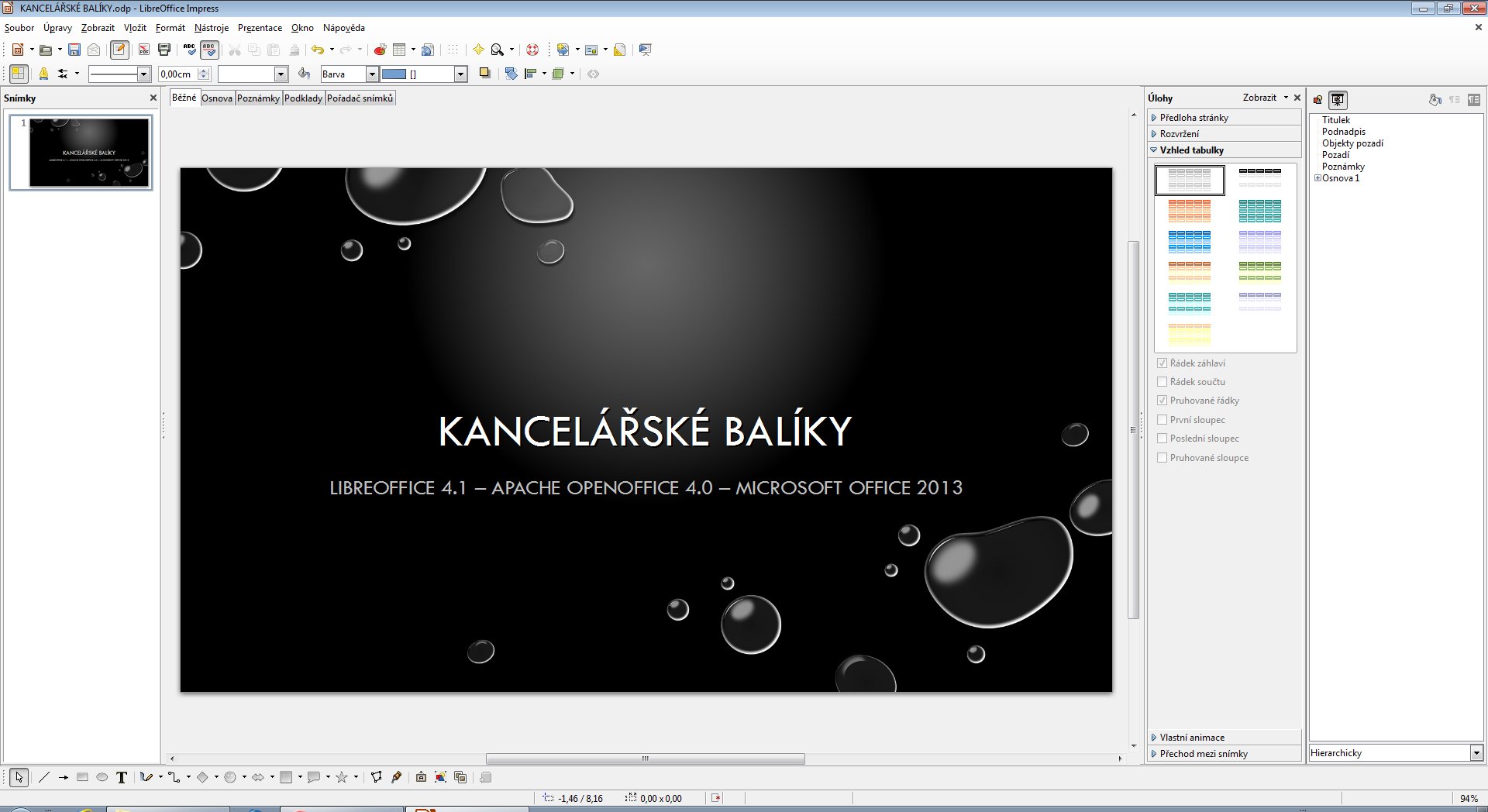
Task: Expand the Osnova 1 tree node
Action: click(x=1317, y=178)
